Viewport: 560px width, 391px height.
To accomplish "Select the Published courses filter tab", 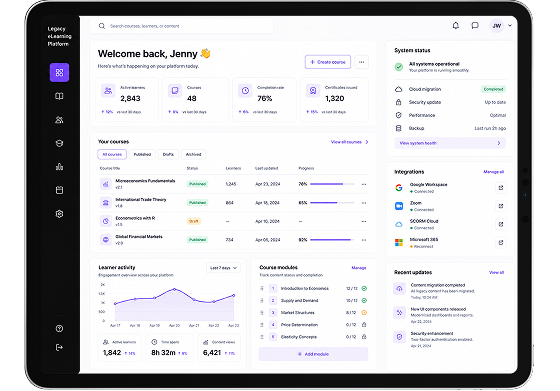I will 142,154.
